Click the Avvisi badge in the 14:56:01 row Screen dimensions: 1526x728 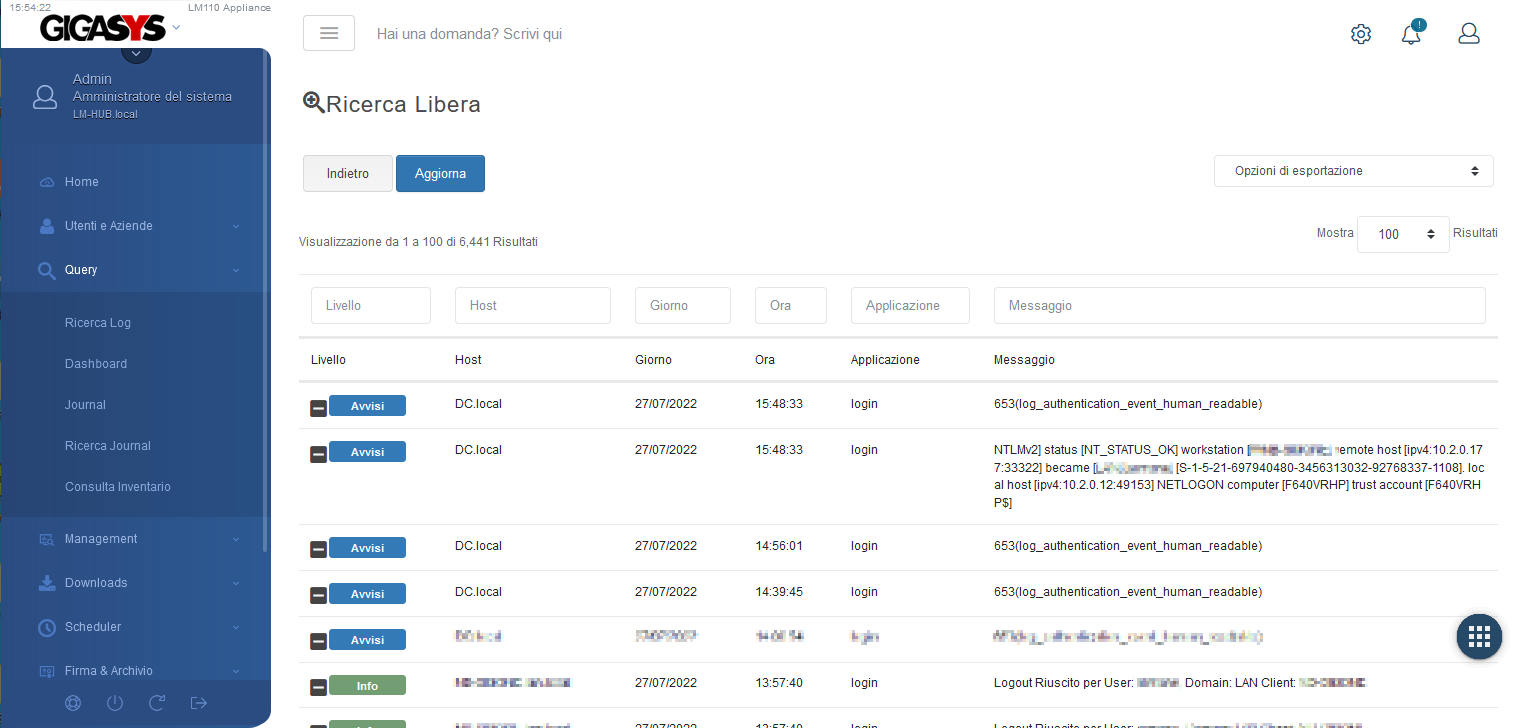(x=367, y=548)
